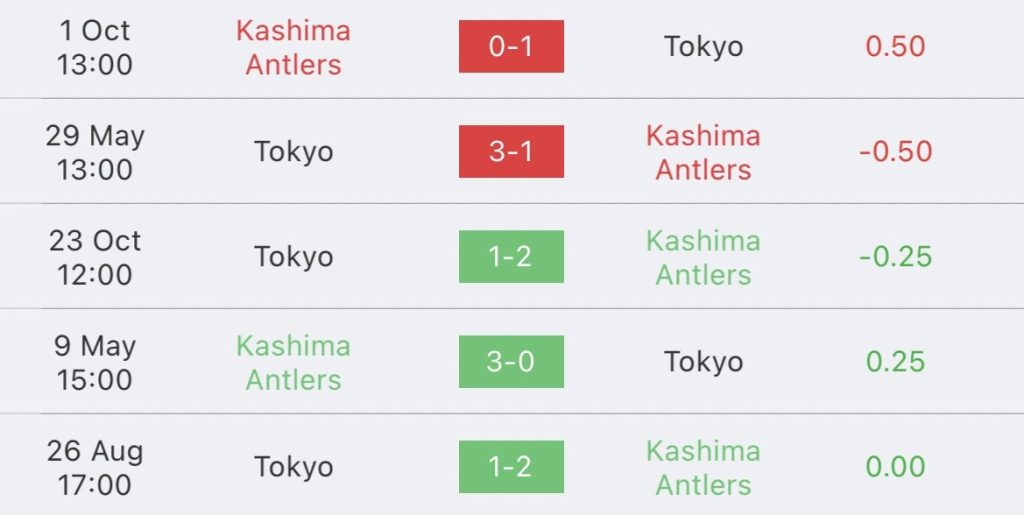Click Tokyo away team in 9 May row

pyautogui.click(x=703, y=362)
